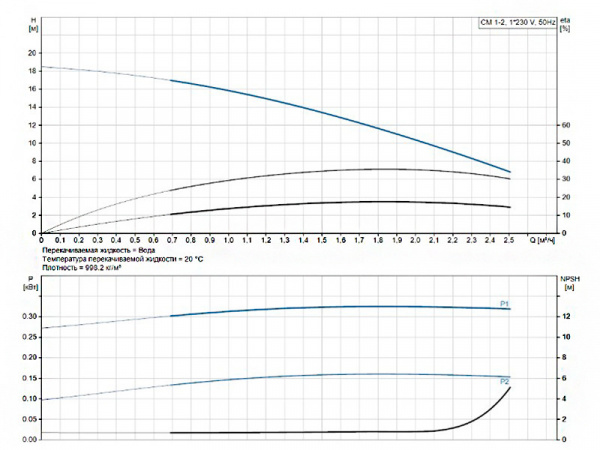
Task: Click the 0.7 tick on the flow axis
Action: point(172,241)
